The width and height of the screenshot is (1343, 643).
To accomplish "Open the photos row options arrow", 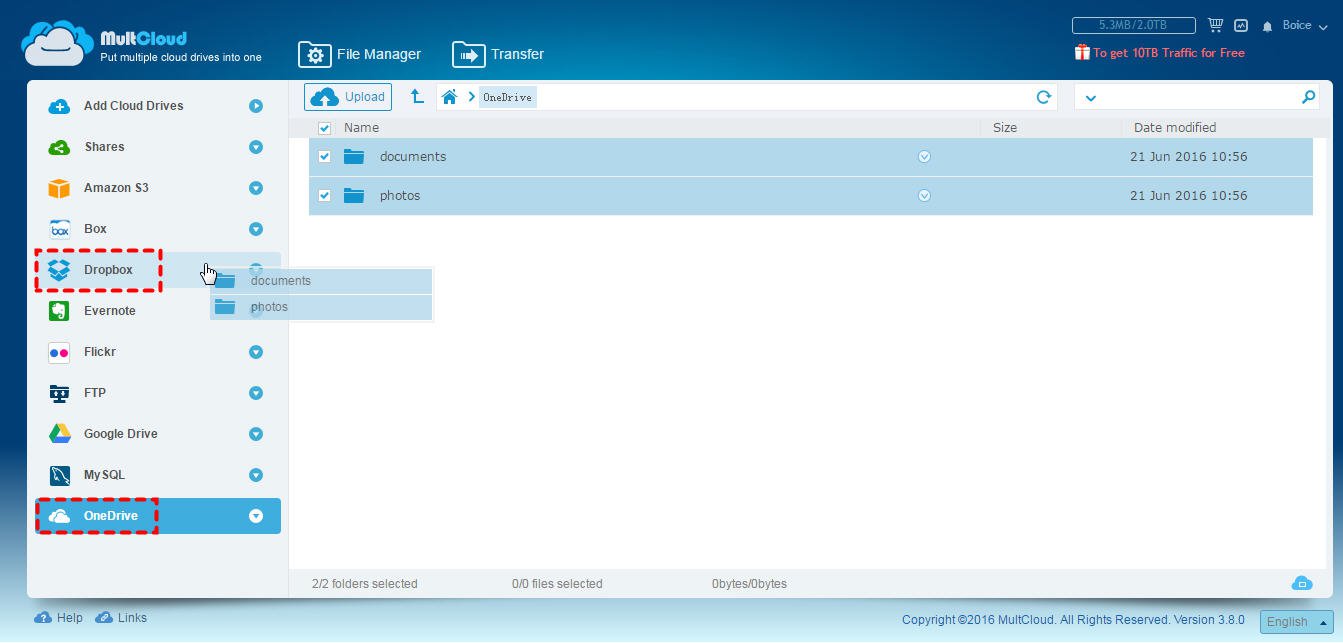I will point(924,196).
